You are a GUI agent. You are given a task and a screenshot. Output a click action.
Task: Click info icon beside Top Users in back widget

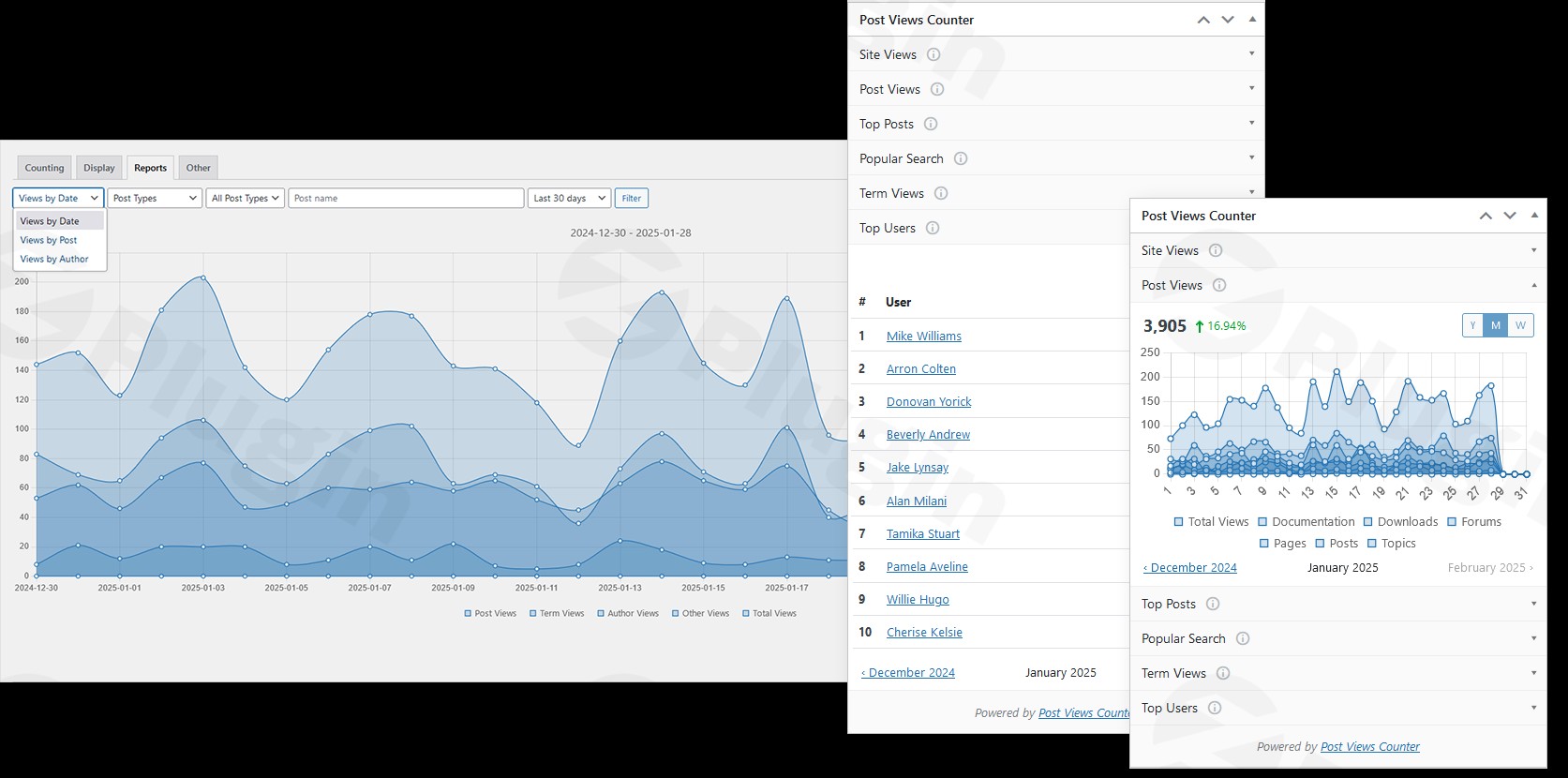[x=933, y=228]
